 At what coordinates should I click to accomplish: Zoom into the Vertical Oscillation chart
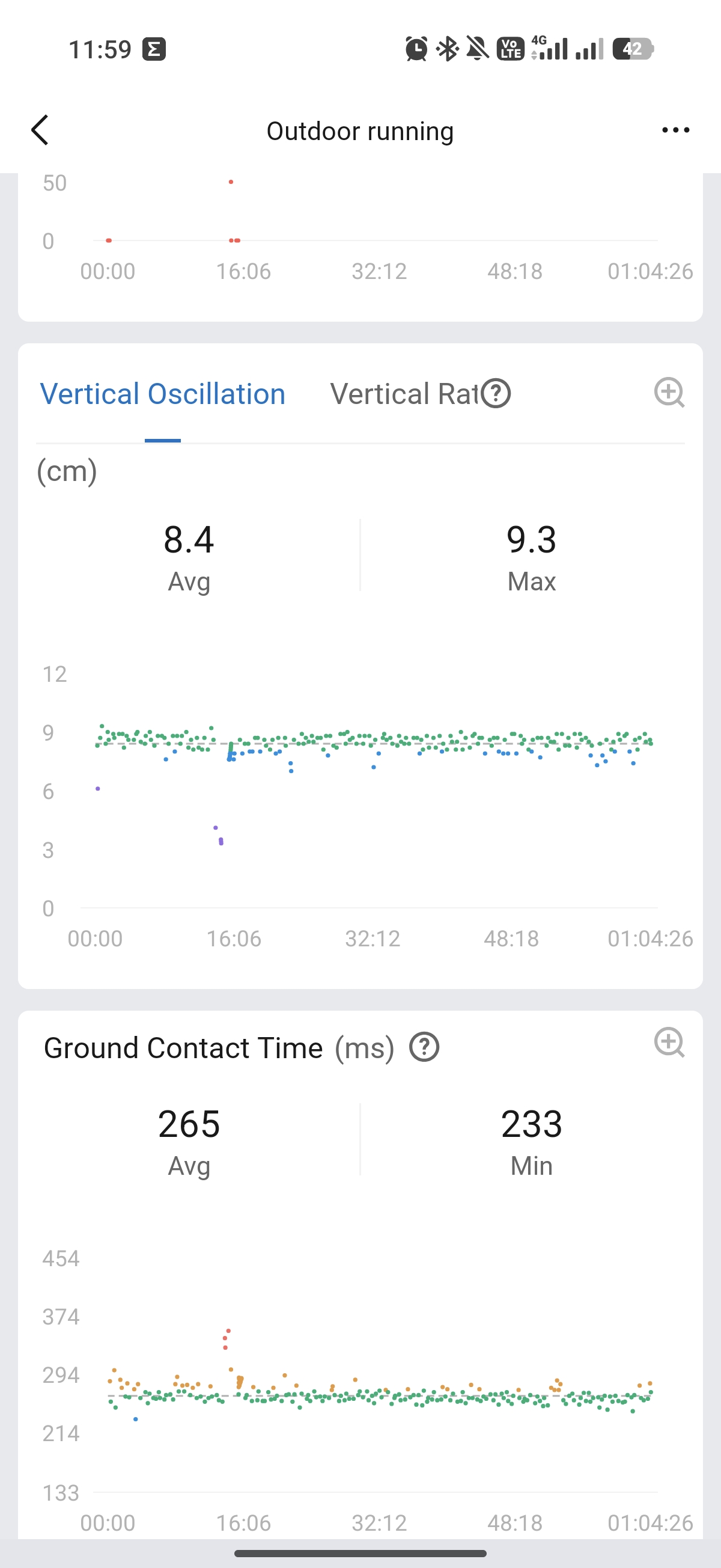click(x=669, y=393)
